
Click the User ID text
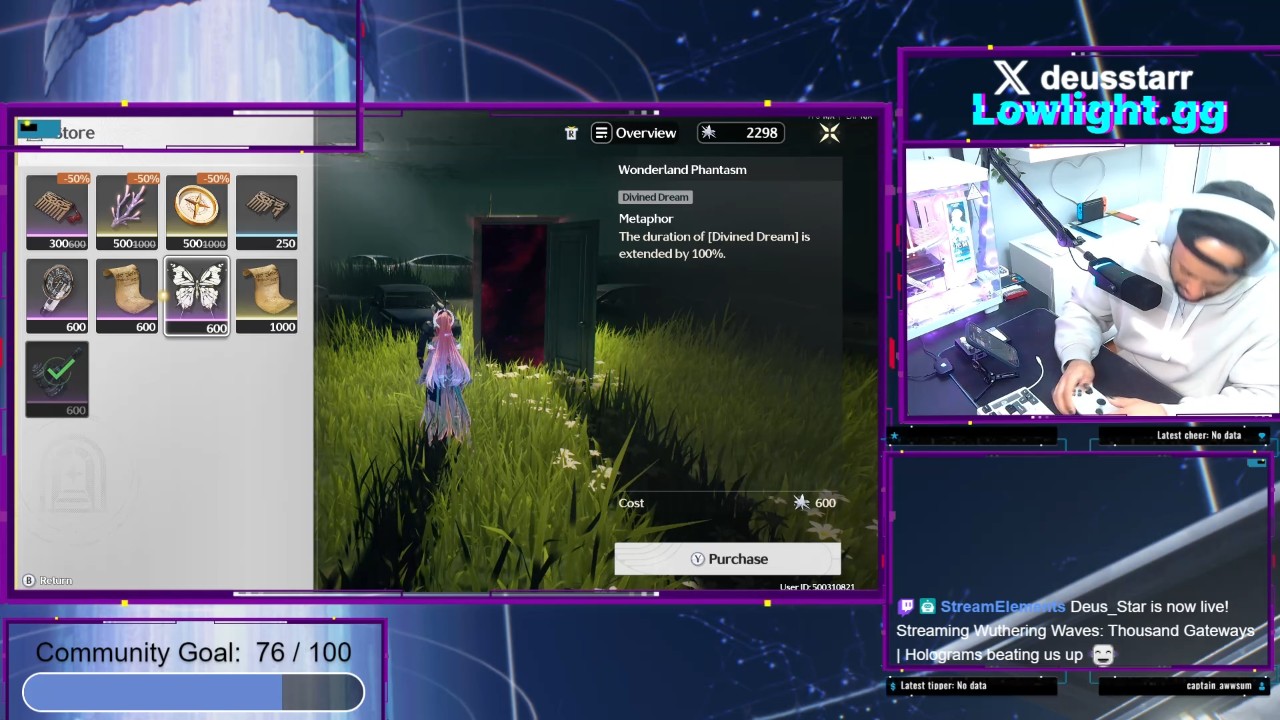coord(817,587)
